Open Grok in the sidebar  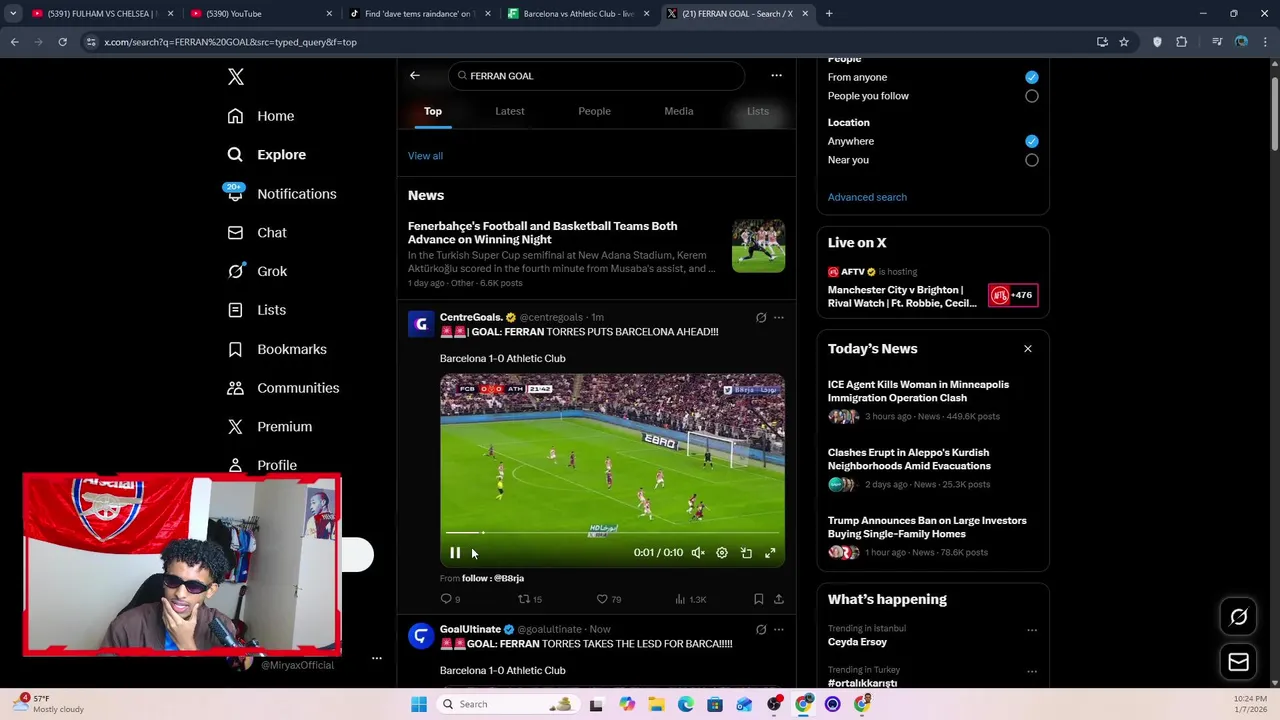coord(257,271)
